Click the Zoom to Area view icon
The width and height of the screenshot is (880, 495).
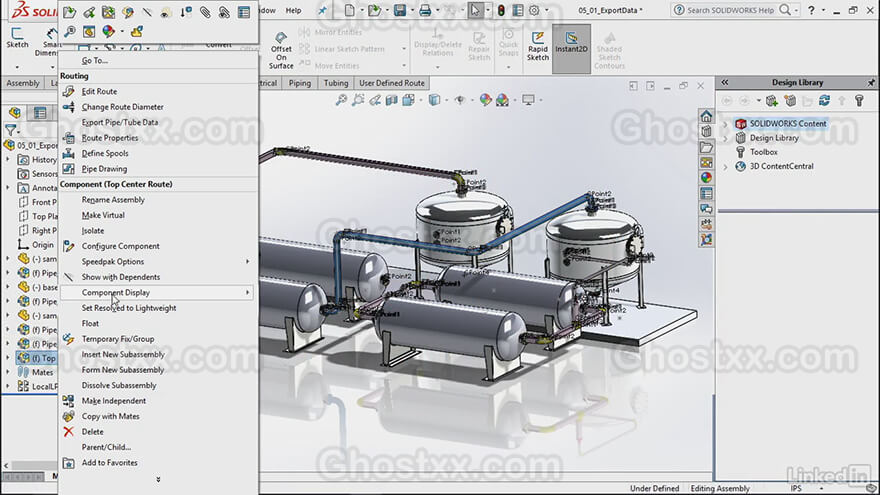pyautogui.click(x=358, y=100)
